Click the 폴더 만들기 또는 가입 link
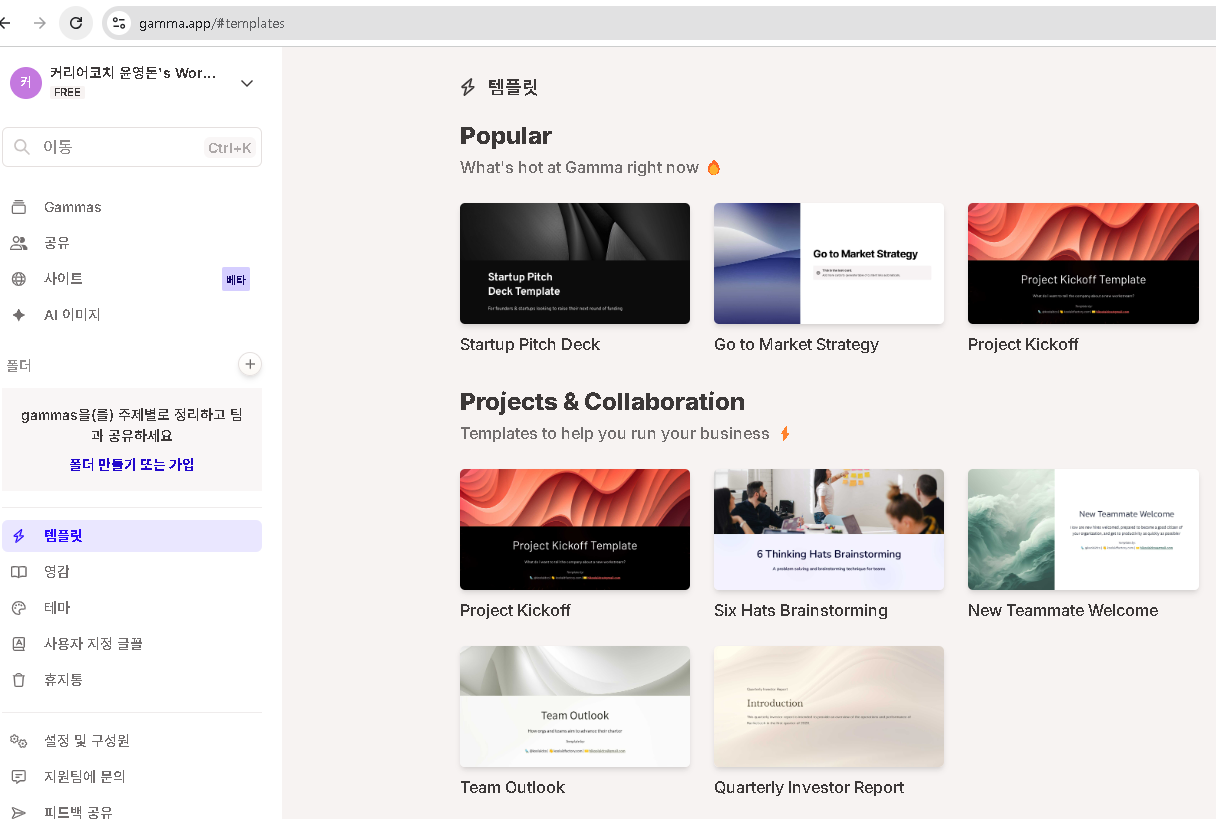The image size is (1216, 819). point(132,464)
